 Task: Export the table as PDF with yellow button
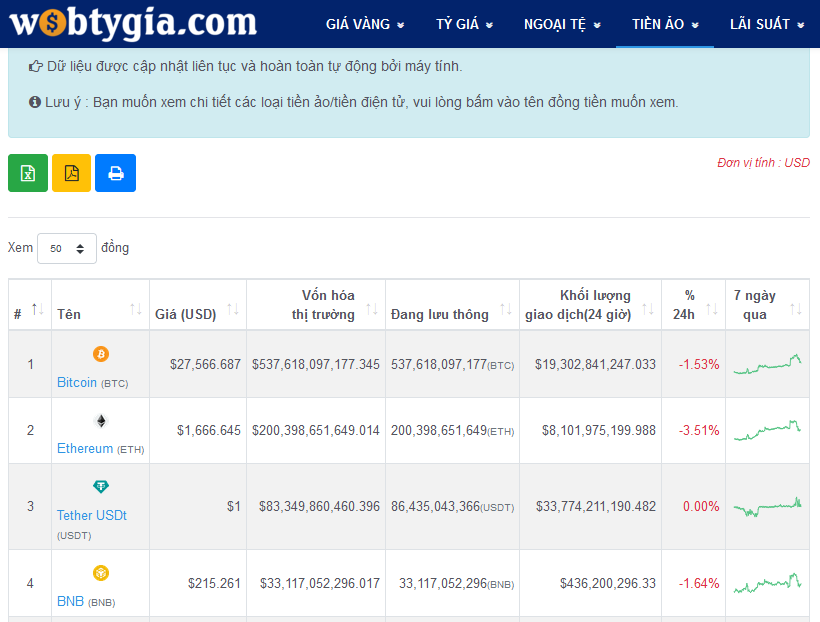click(72, 173)
